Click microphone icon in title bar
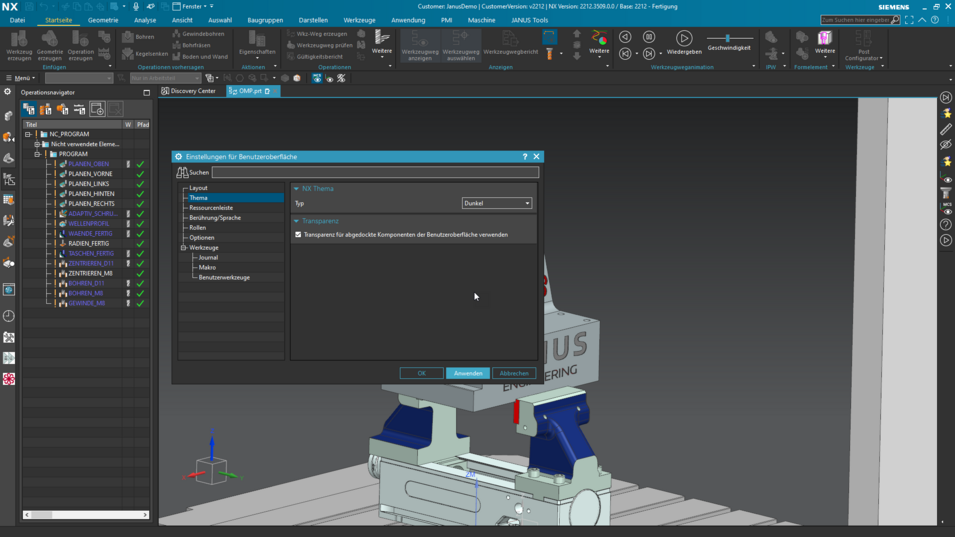The height and width of the screenshot is (537, 955). tap(136, 6)
